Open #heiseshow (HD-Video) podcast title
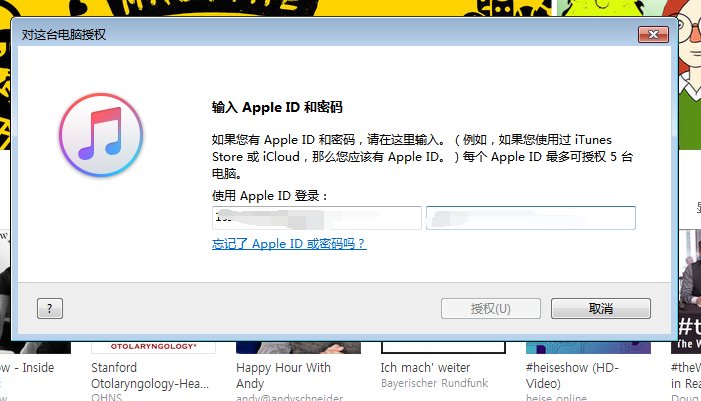Viewport: 701px width, 401px height. [x=572, y=376]
